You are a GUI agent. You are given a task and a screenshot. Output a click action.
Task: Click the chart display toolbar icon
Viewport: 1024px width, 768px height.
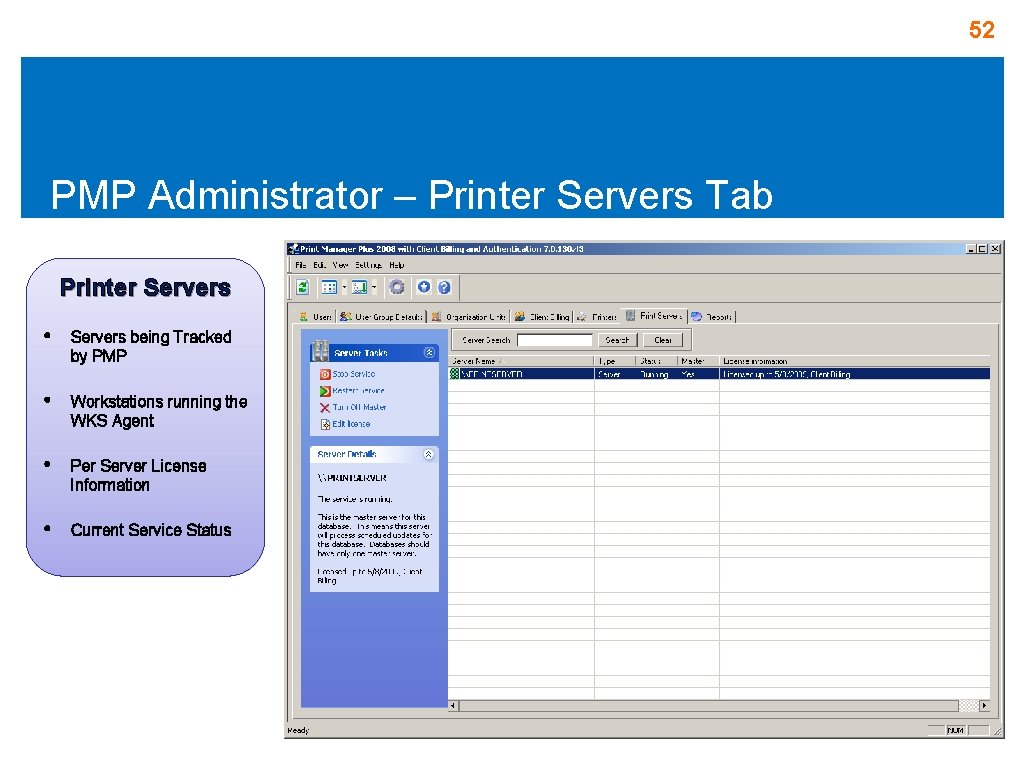(x=359, y=287)
